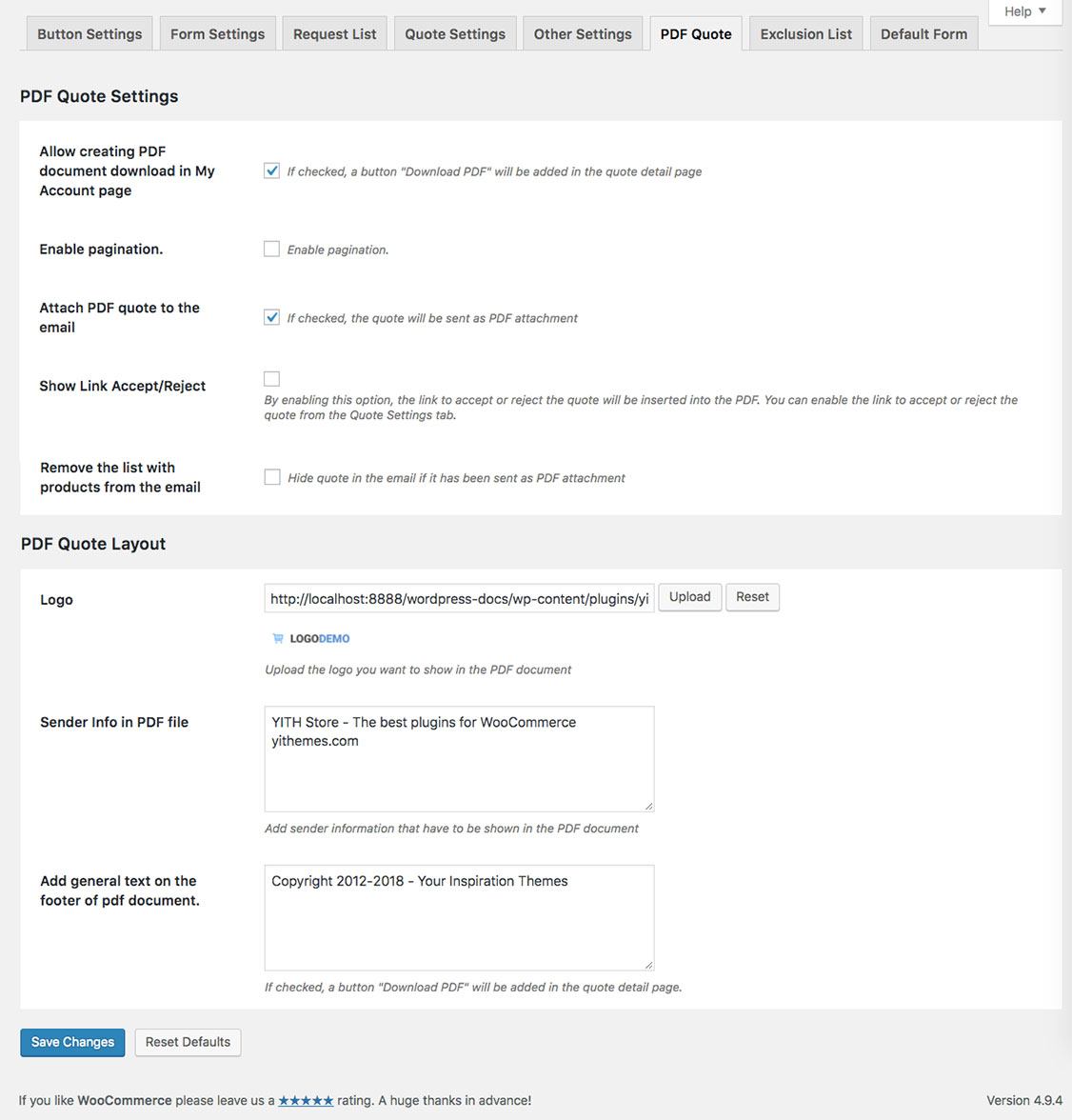This screenshot has height=1120, width=1072.
Task: Select the Quote Settings tab
Action: pos(455,34)
